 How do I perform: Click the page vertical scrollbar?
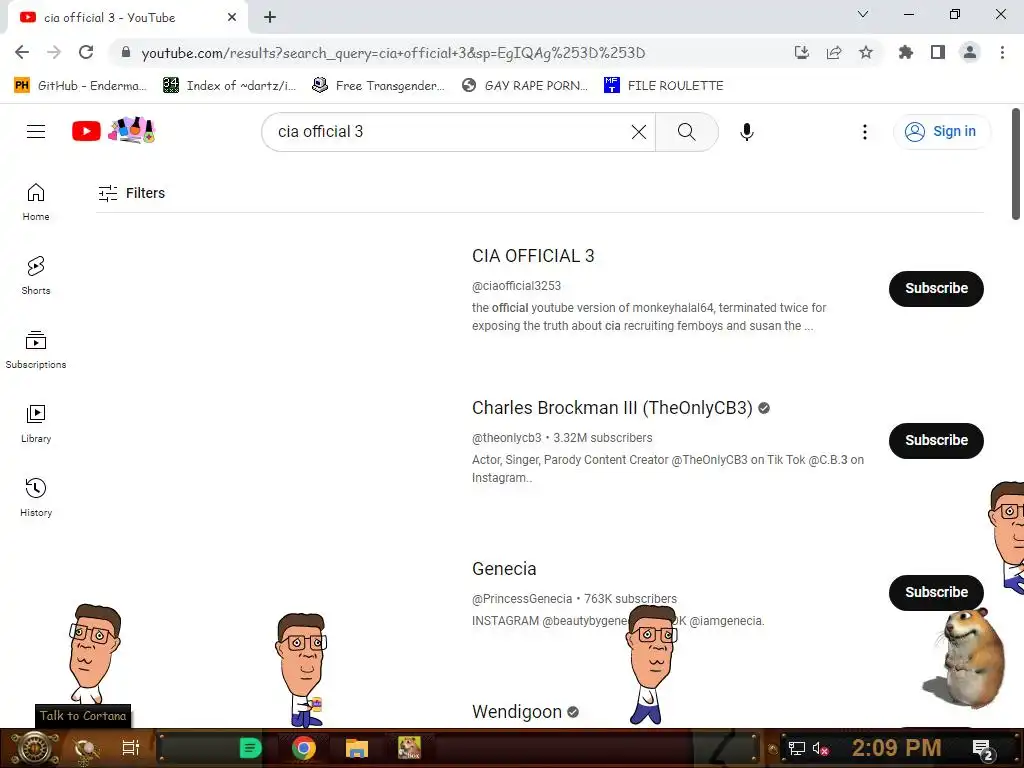coord(1016,164)
